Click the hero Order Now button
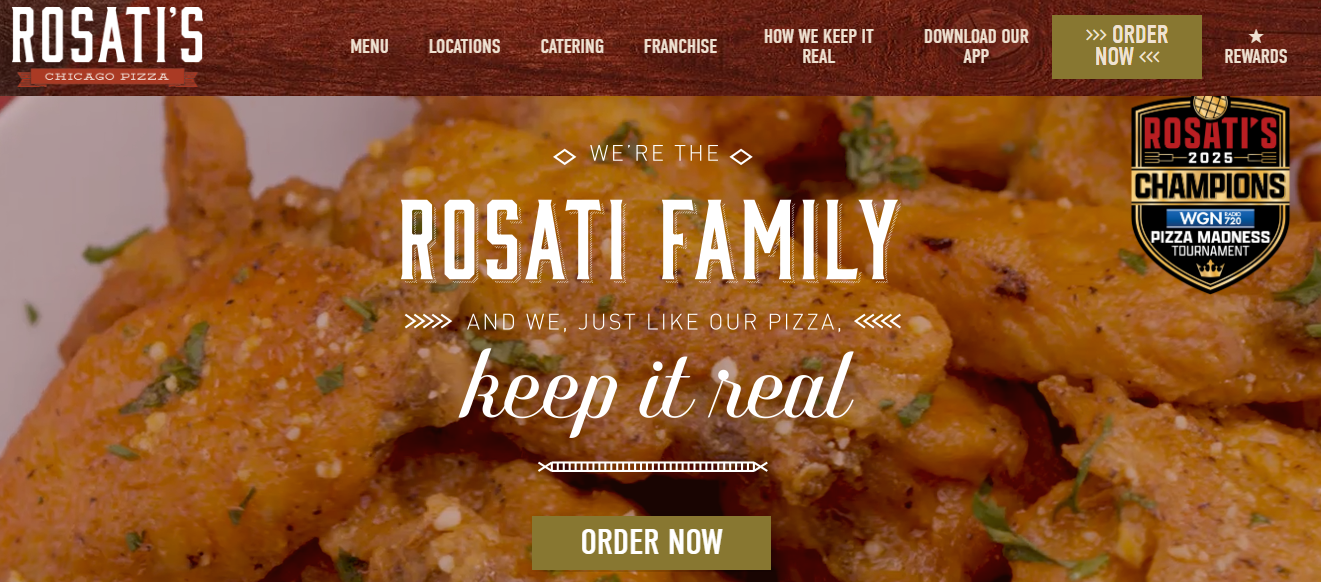Screen dimensions: 1321x582 pyautogui.click(x=651, y=542)
